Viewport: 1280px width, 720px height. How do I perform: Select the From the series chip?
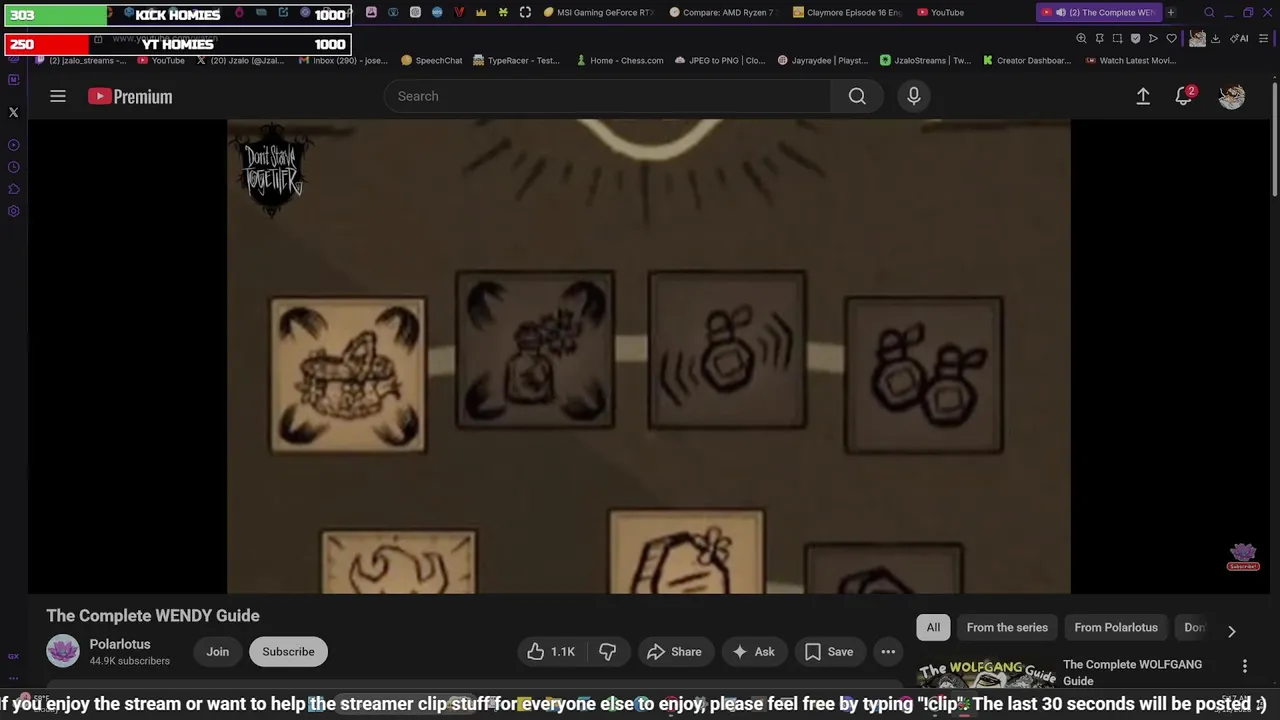pos(1007,627)
